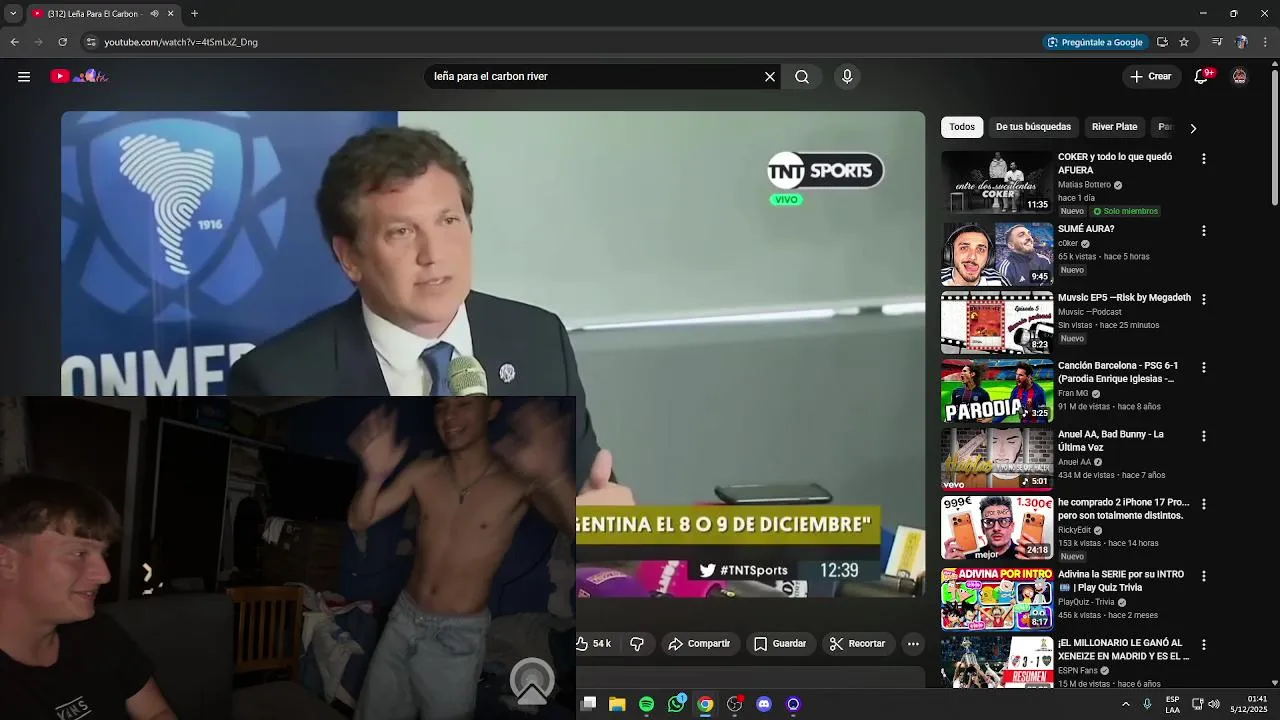Open the YouTube account avatar menu
Screen dimensions: 1280x720
(x=1240, y=77)
